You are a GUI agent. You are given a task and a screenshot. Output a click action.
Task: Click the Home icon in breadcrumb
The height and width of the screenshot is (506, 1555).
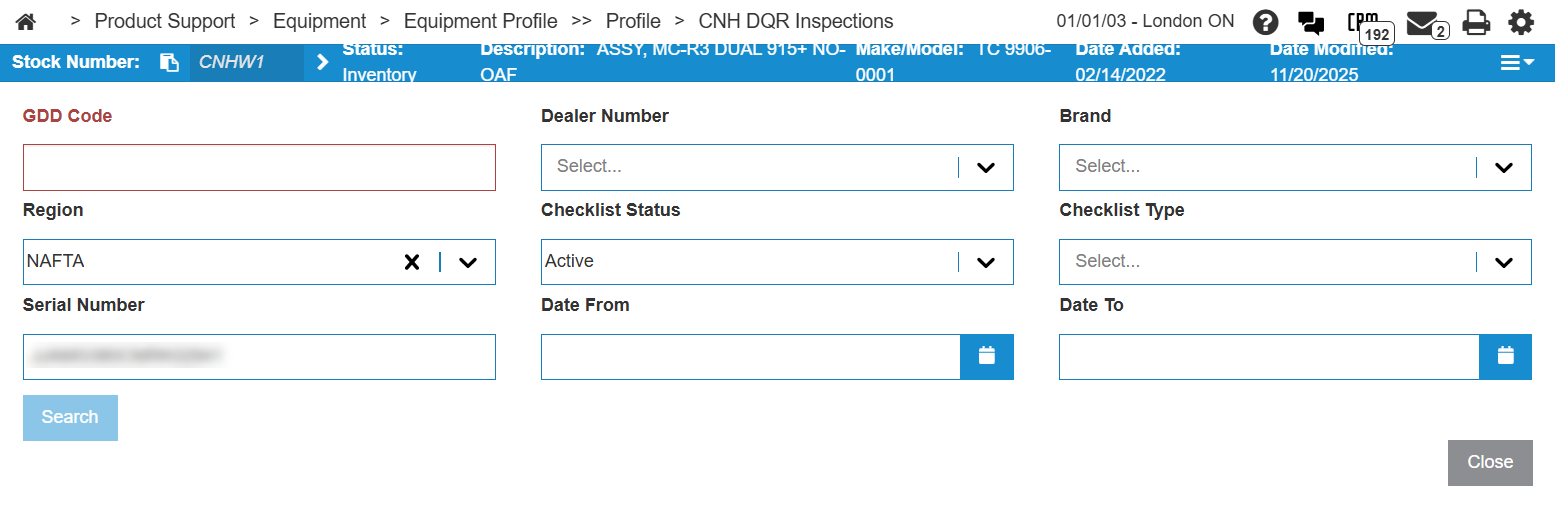pyautogui.click(x=26, y=21)
